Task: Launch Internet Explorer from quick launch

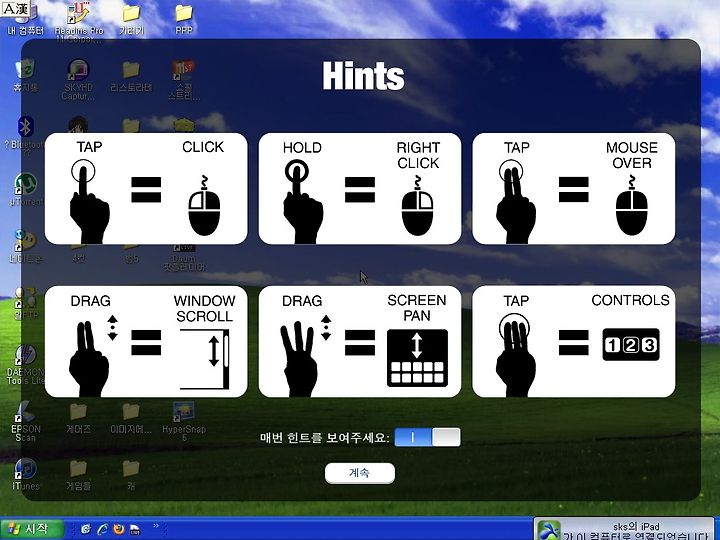Action: click(x=101, y=529)
